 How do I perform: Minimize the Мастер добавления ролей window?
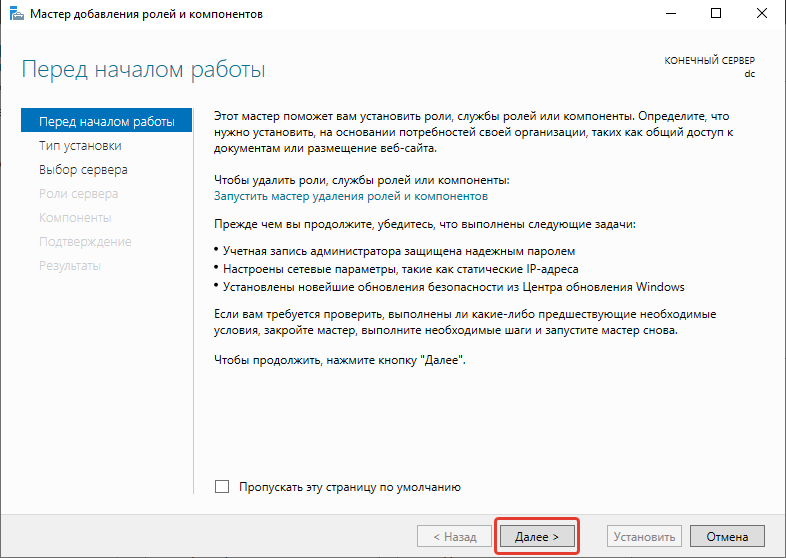pos(671,14)
